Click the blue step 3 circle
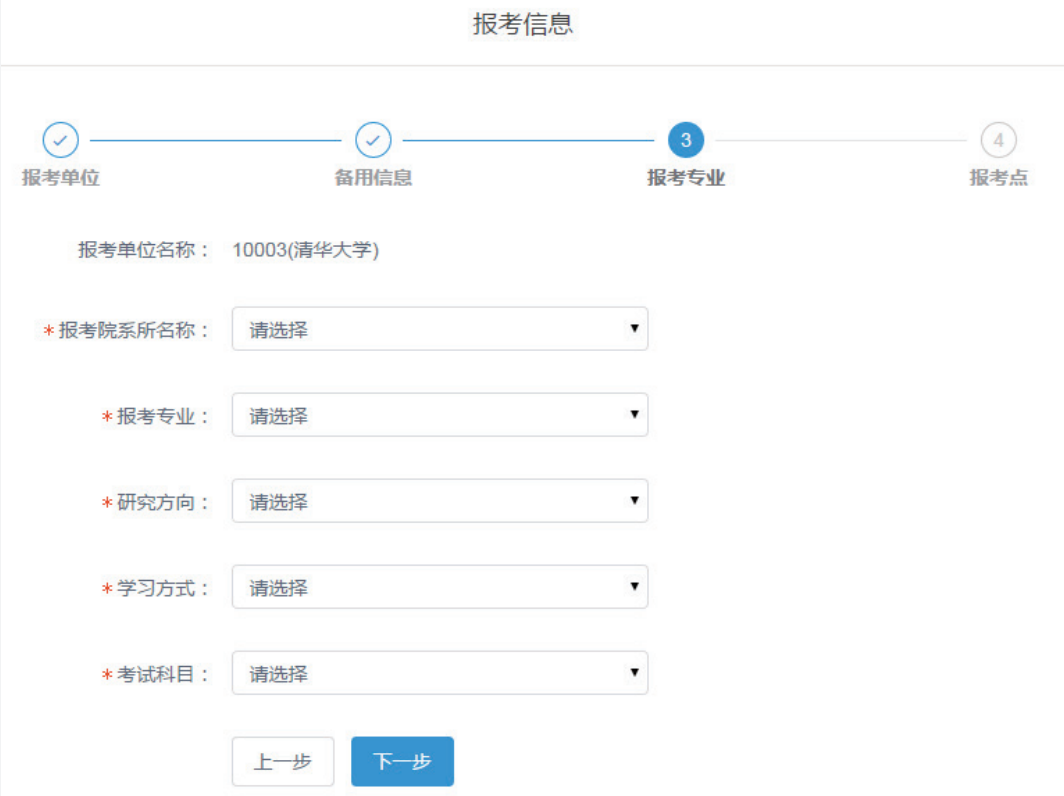 [x=685, y=141]
